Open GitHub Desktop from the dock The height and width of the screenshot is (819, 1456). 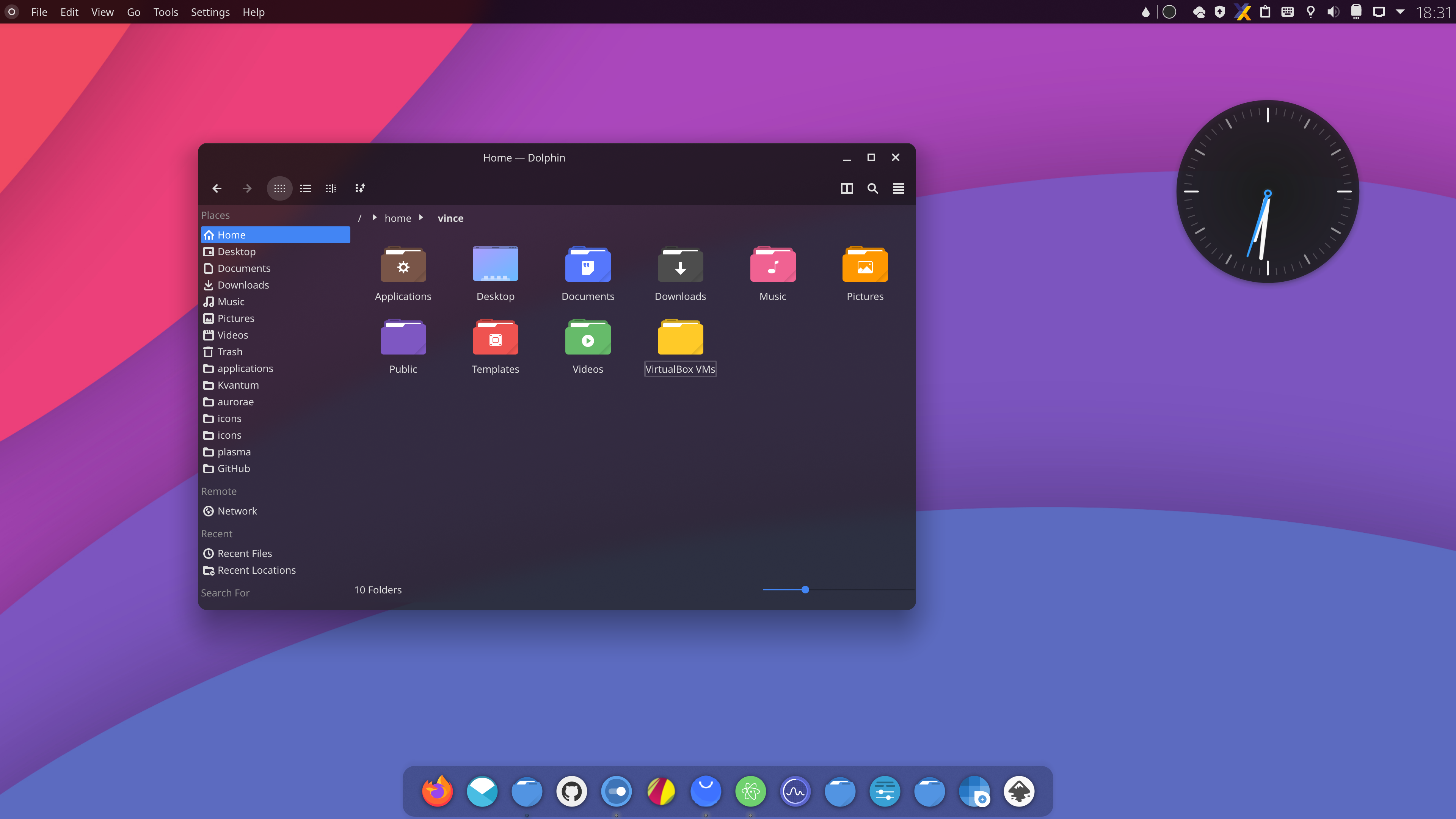click(571, 791)
